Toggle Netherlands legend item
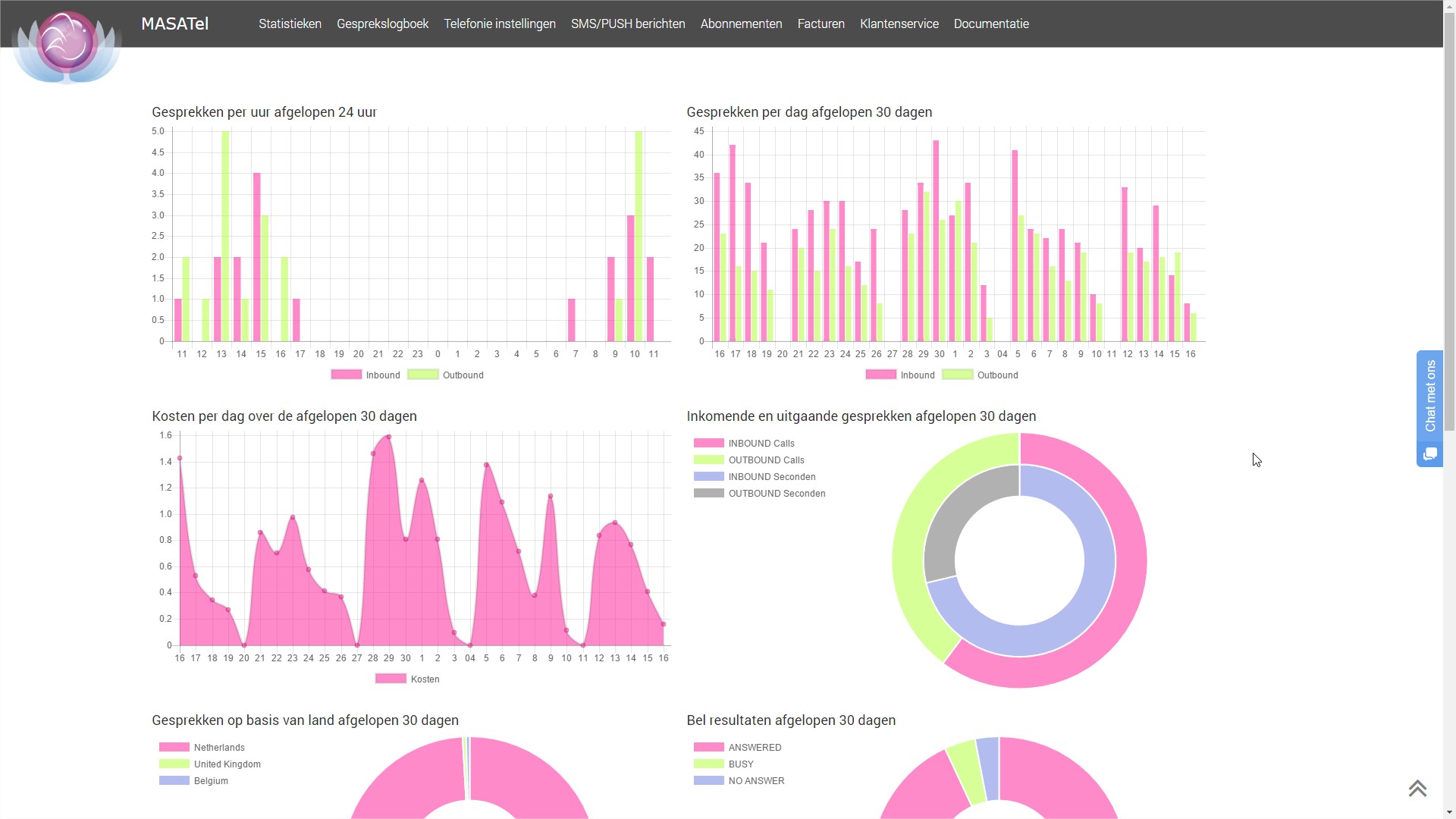Image resolution: width=1456 pixels, height=819 pixels. coord(202,747)
